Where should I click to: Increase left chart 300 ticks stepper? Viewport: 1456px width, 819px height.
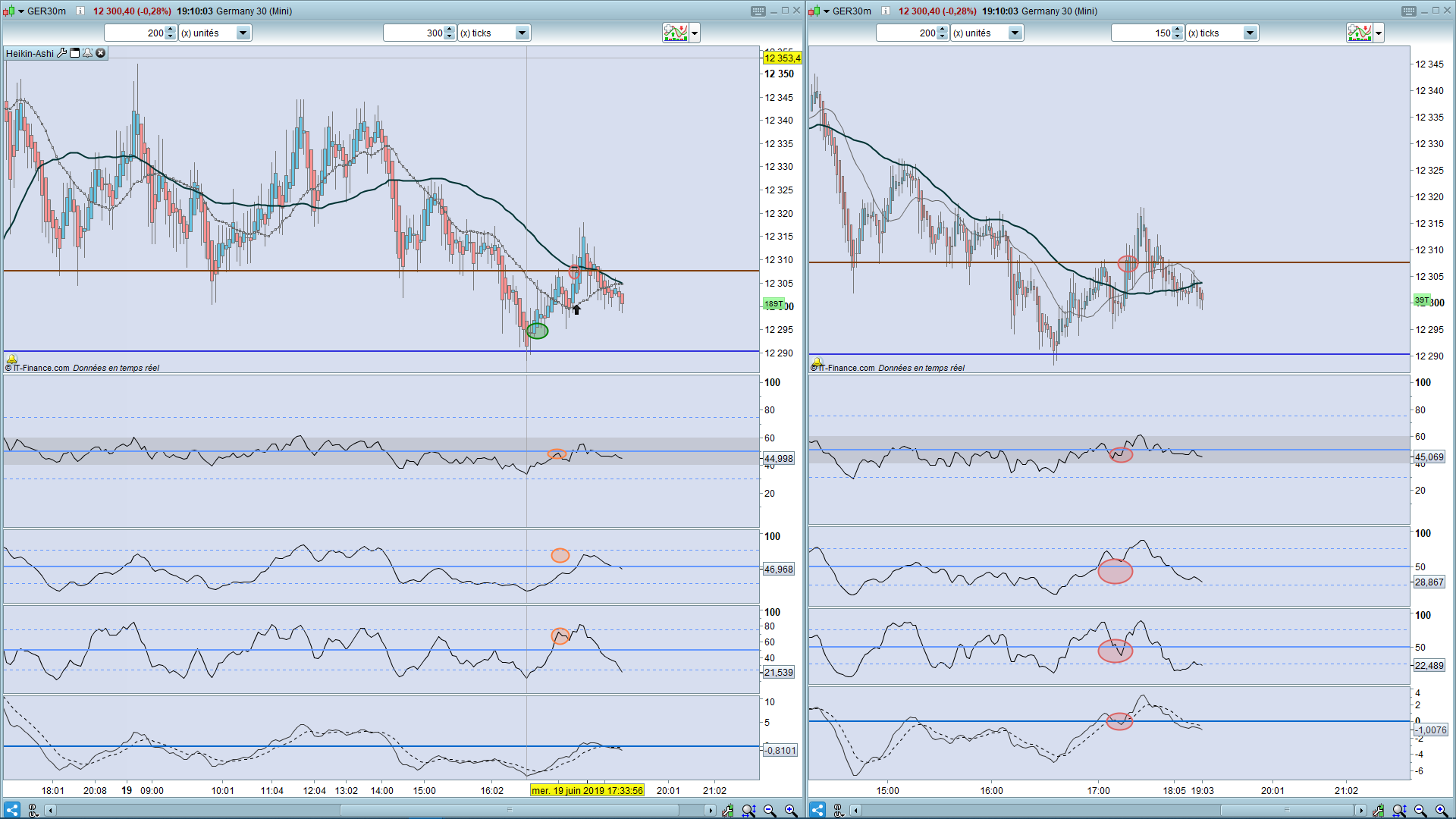tap(450, 29)
